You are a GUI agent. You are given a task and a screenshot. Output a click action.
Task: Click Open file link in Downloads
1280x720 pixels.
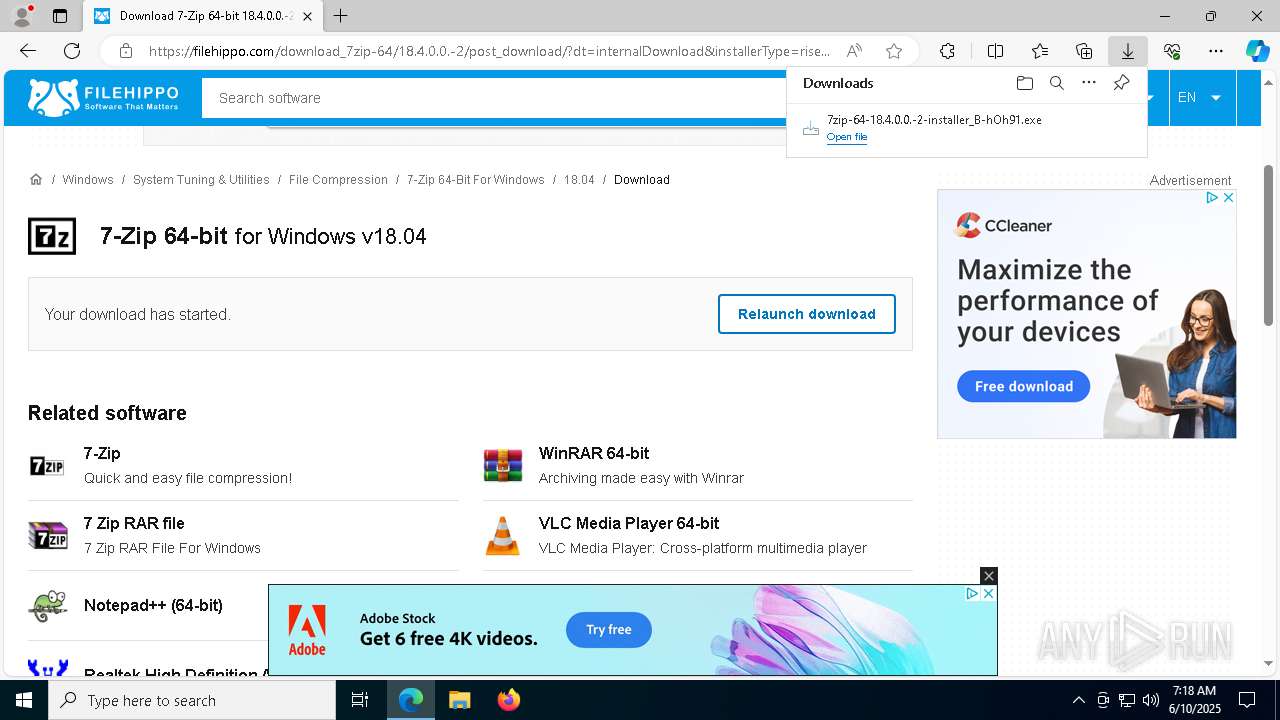(847, 137)
